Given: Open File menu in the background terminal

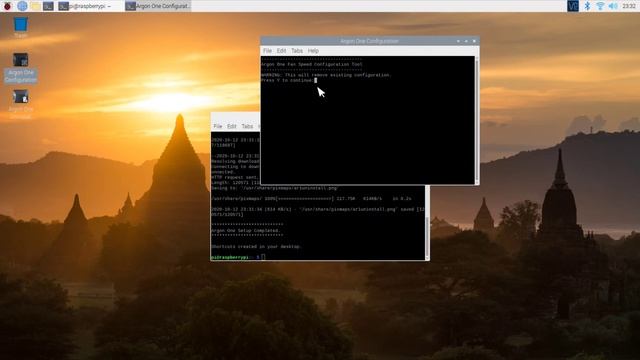Looking at the screenshot, I should (x=218, y=126).
